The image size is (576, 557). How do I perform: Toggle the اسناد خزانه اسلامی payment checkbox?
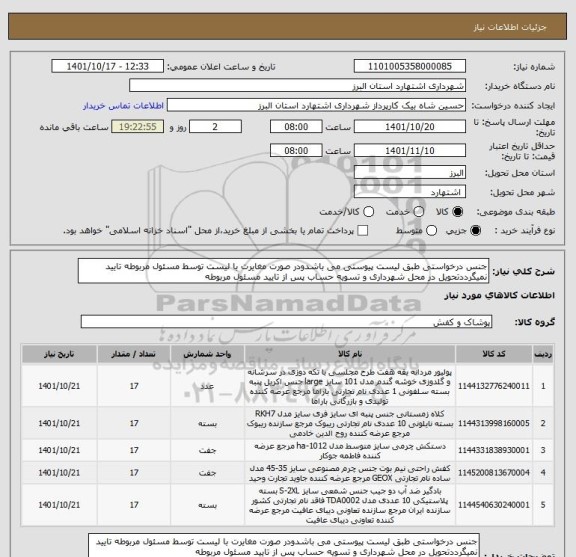363,231
